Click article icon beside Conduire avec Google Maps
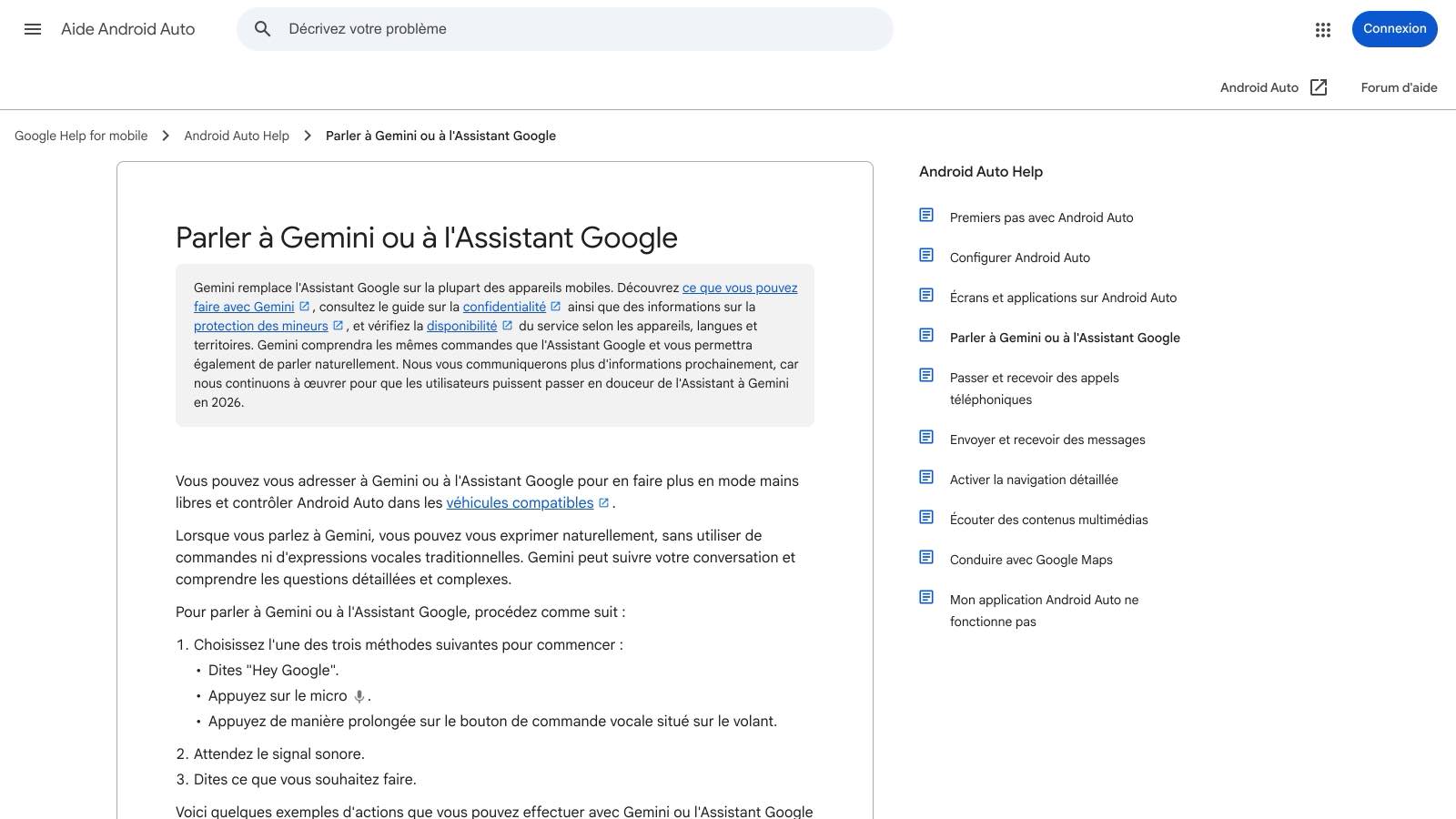 click(x=926, y=558)
